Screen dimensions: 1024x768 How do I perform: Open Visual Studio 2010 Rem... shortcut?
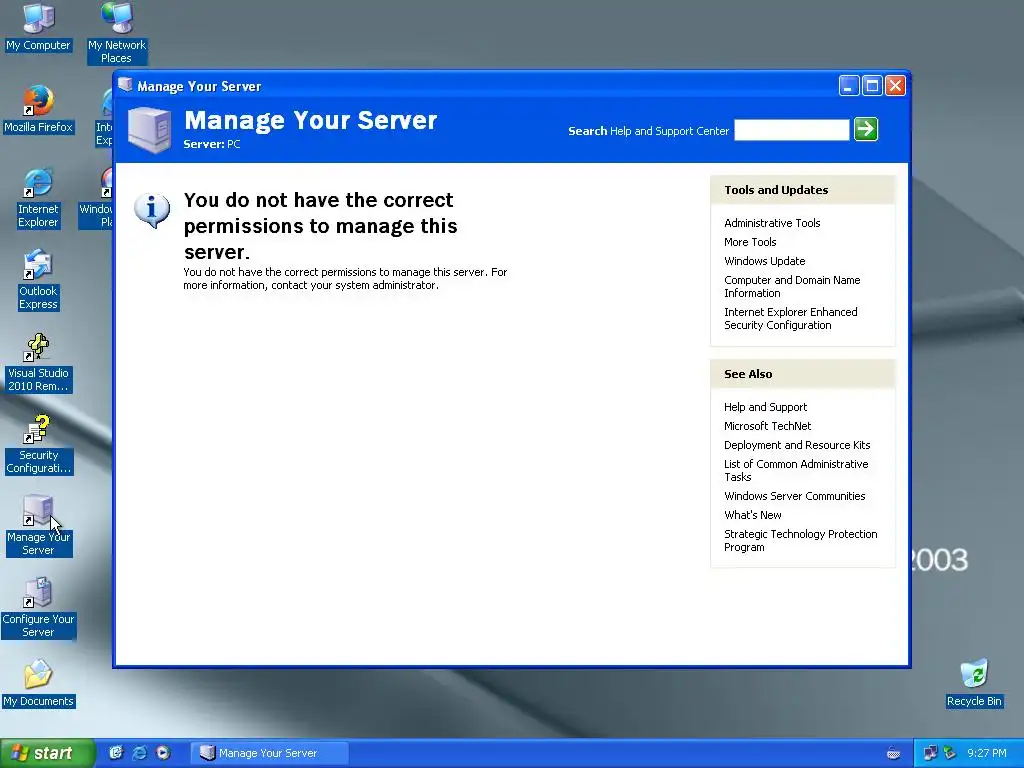point(38,362)
